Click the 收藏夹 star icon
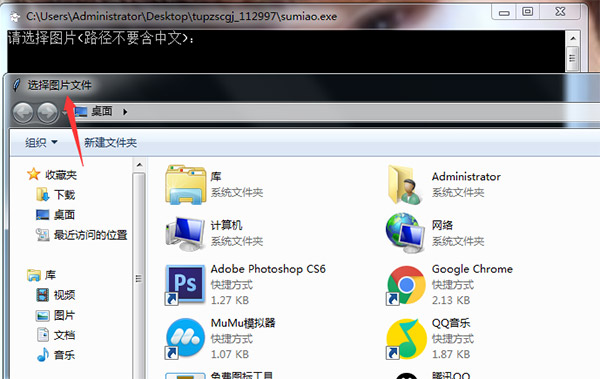This screenshot has height=379, width=600. pos(34,175)
